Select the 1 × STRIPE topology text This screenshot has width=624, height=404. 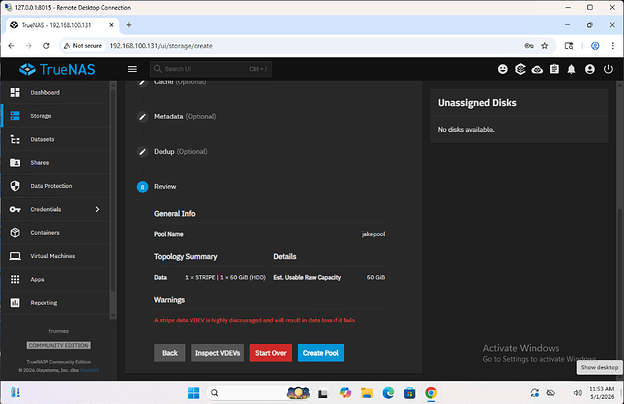[x=225, y=277]
